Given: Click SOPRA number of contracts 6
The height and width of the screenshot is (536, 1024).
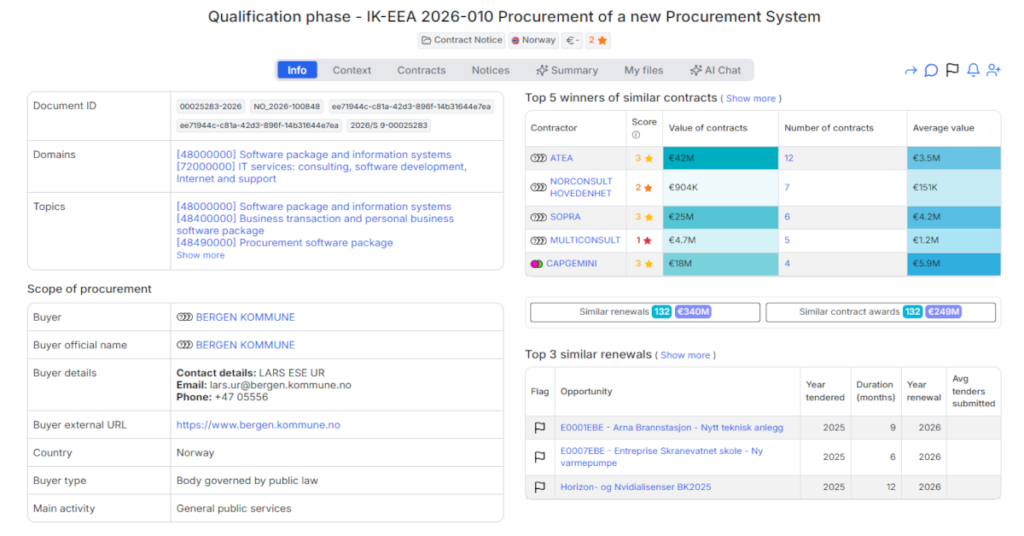Looking at the screenshot, I should 787,217.
